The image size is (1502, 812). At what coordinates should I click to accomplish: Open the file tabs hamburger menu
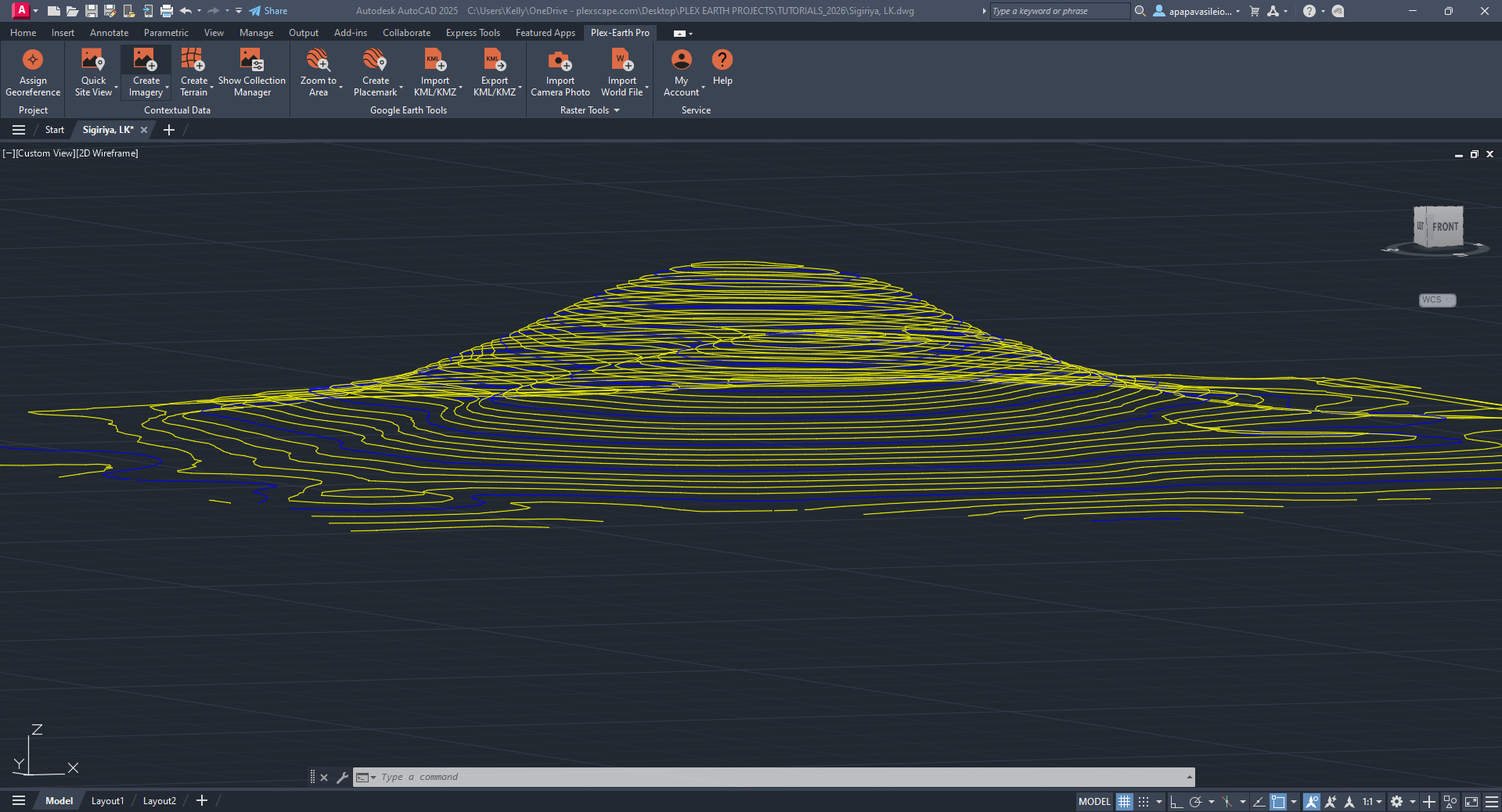(19, 130)
